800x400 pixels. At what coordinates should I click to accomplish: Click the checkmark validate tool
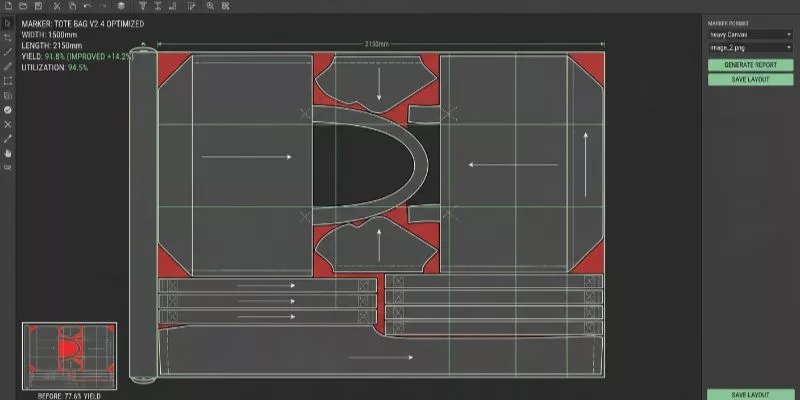pos(8,110)
